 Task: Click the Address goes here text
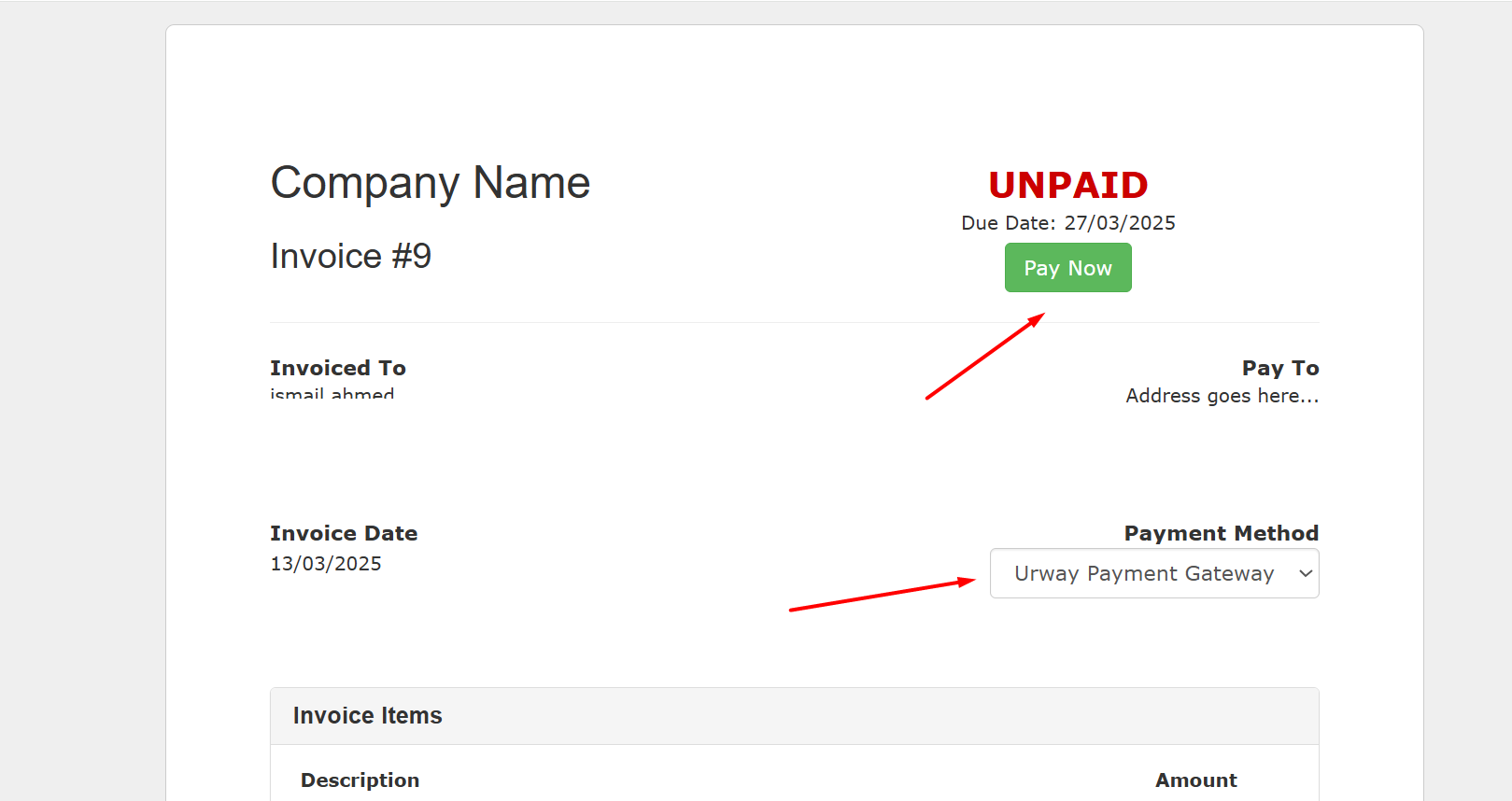(x=1222, y=396)
